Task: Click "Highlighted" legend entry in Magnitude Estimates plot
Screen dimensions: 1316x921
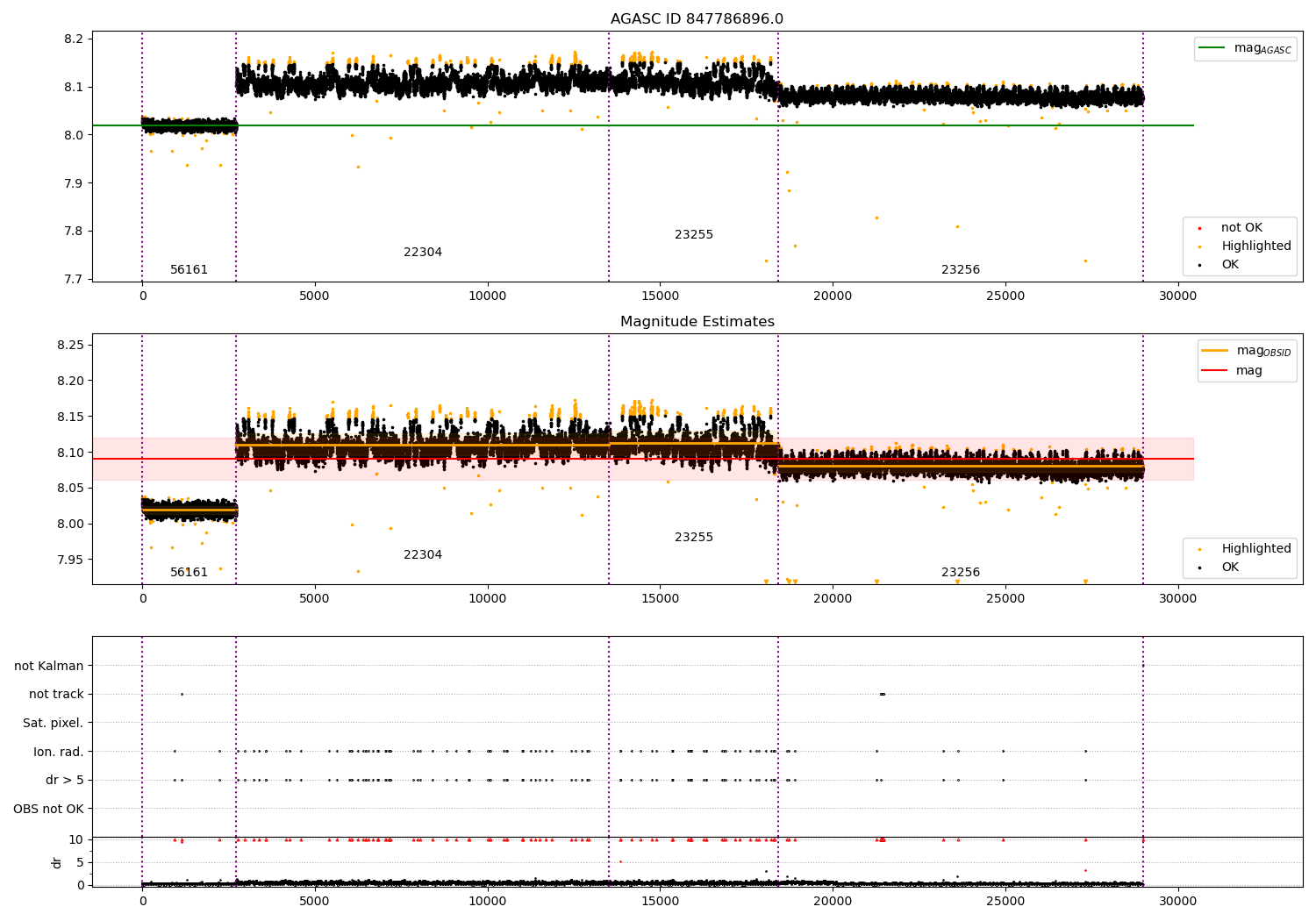Action: [x=1256, y=549]
